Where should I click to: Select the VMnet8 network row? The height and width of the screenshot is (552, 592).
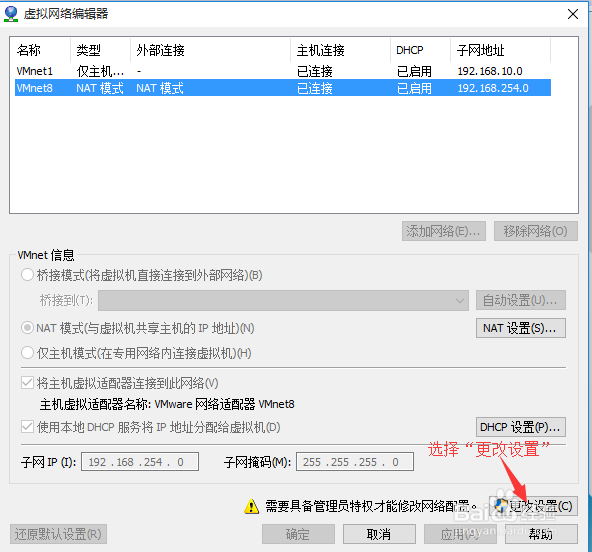click(283, 88)
